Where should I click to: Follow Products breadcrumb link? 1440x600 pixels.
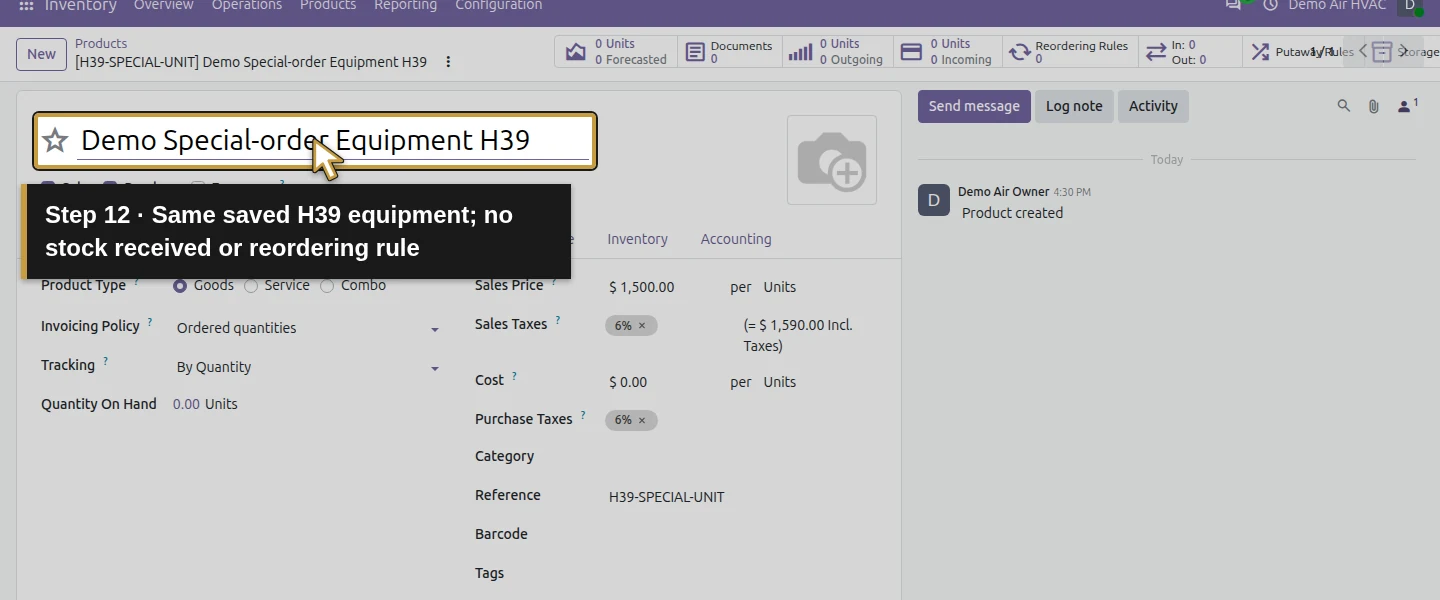coord(101,44)
